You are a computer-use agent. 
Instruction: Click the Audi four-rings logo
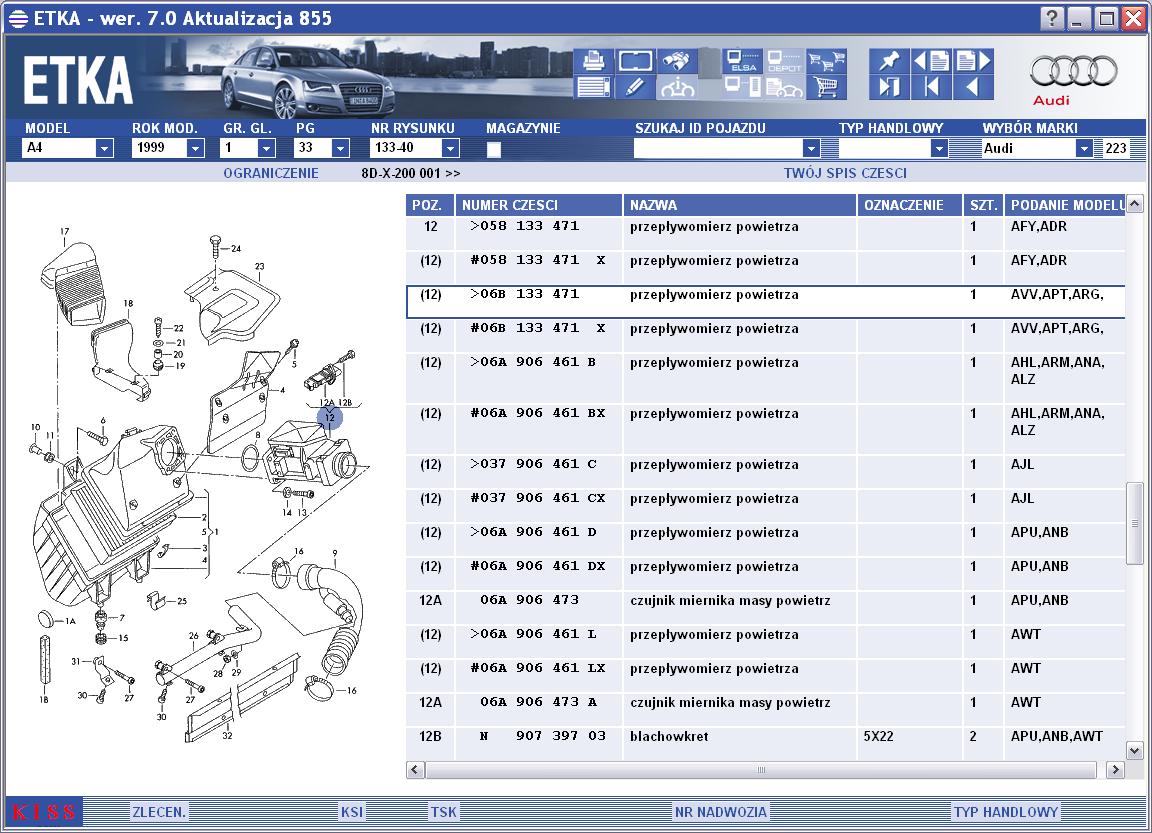(1073, 71)
